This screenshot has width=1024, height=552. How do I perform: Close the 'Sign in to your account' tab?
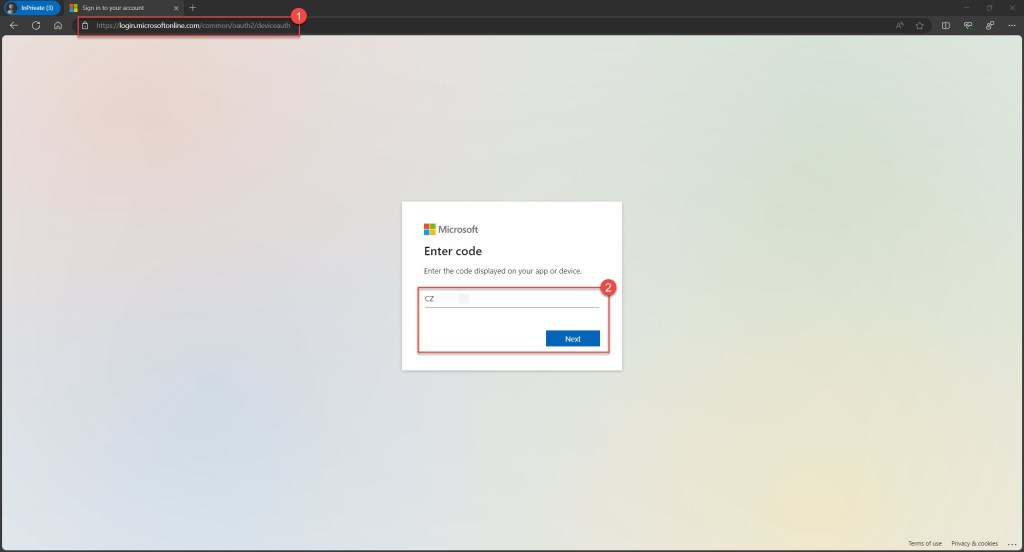(176, 7)
